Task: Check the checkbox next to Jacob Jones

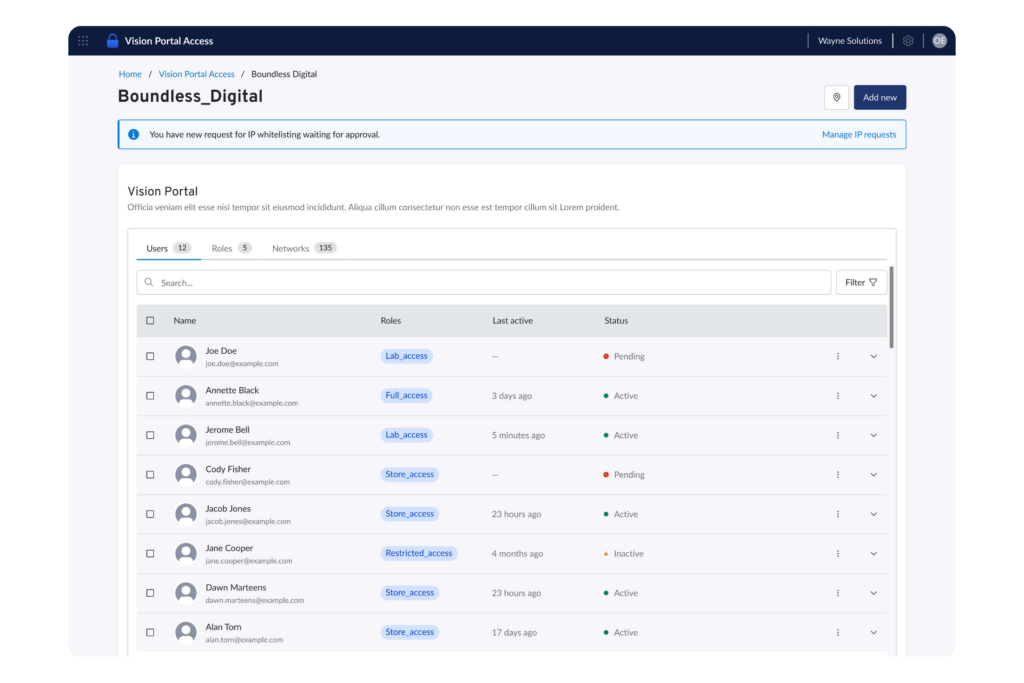Action: [x=150, y=513]
